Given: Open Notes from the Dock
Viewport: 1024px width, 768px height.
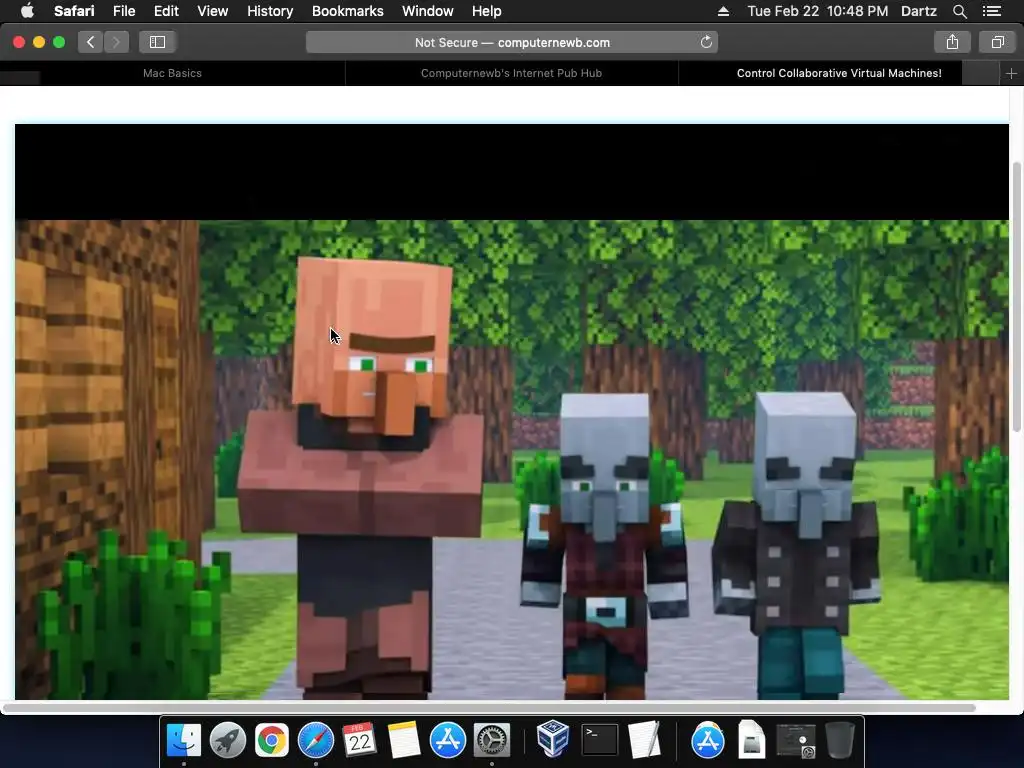Looking at the screenshot, I should [x=404, y=740].
